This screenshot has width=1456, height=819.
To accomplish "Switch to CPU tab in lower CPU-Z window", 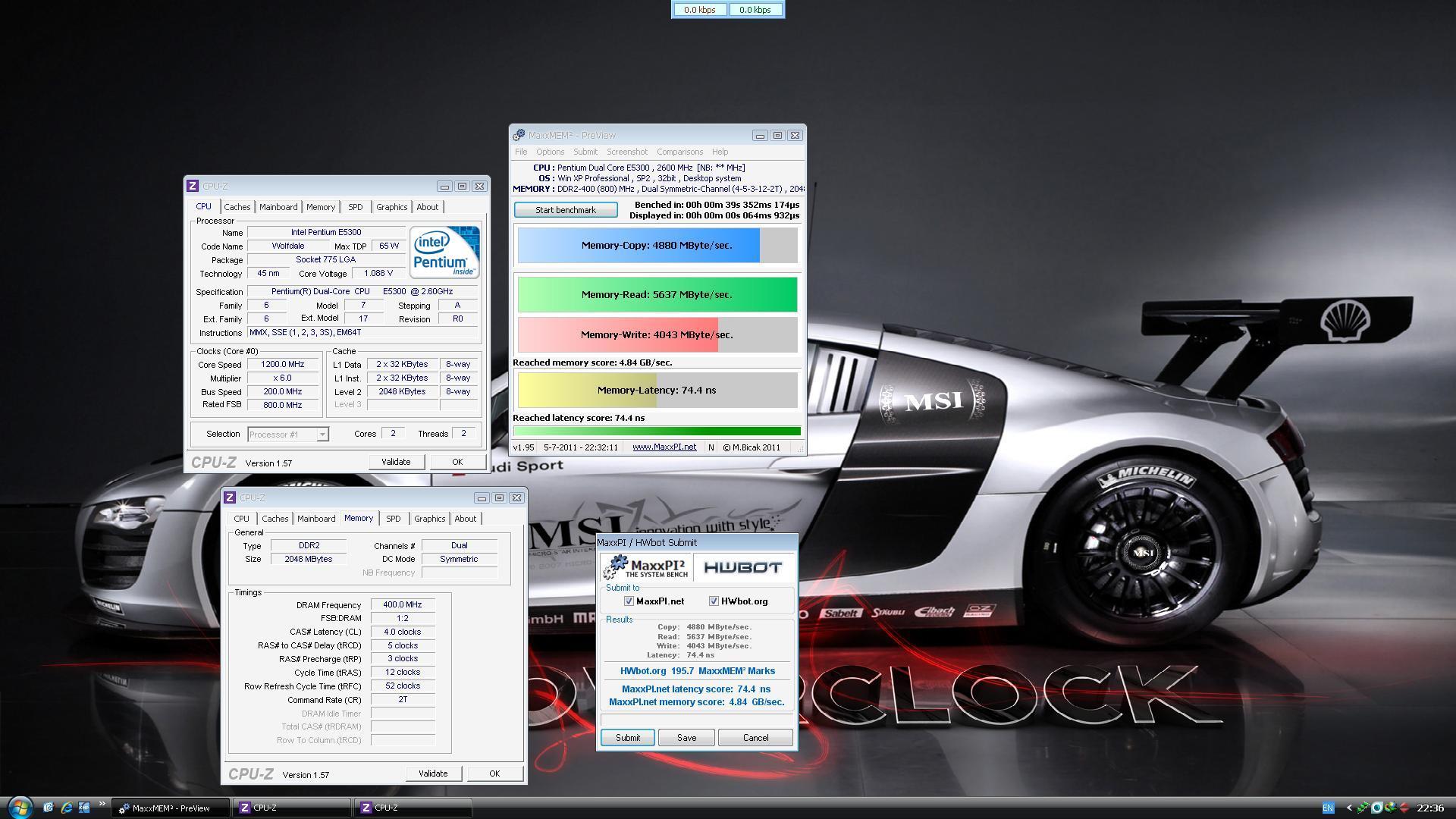I will pyautogui.click(x=241, y=519).
